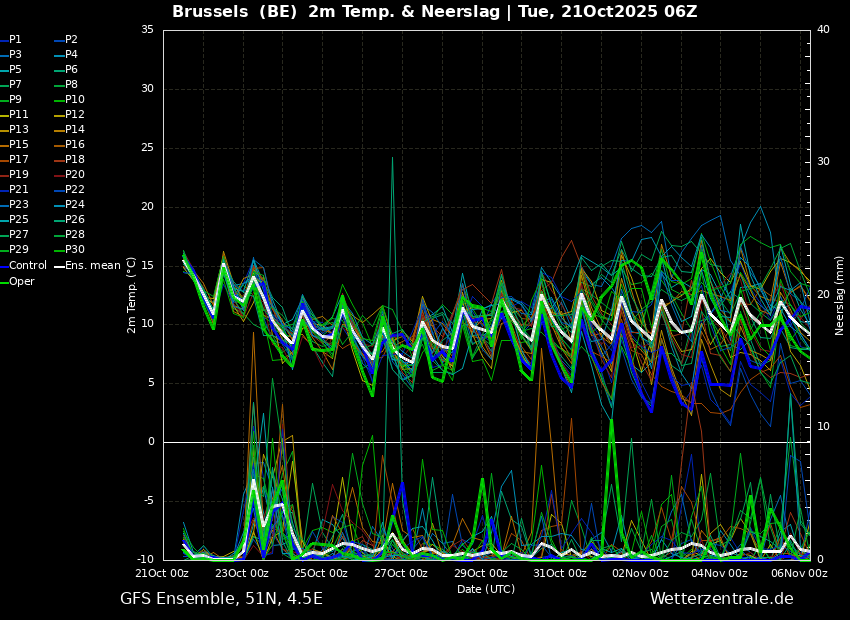Select the 27Oct 00z date tick
Screen dimensions: 850x620
pos(401,574)
